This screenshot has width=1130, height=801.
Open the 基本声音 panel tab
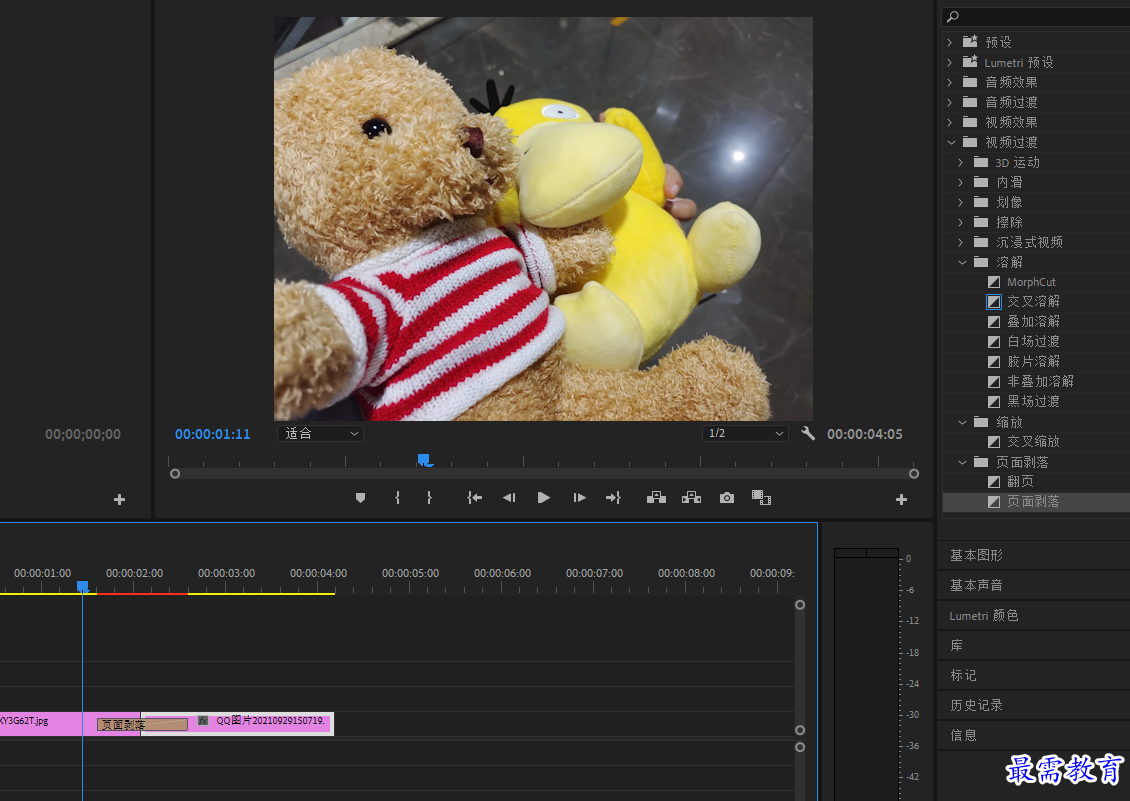point(976,585)
